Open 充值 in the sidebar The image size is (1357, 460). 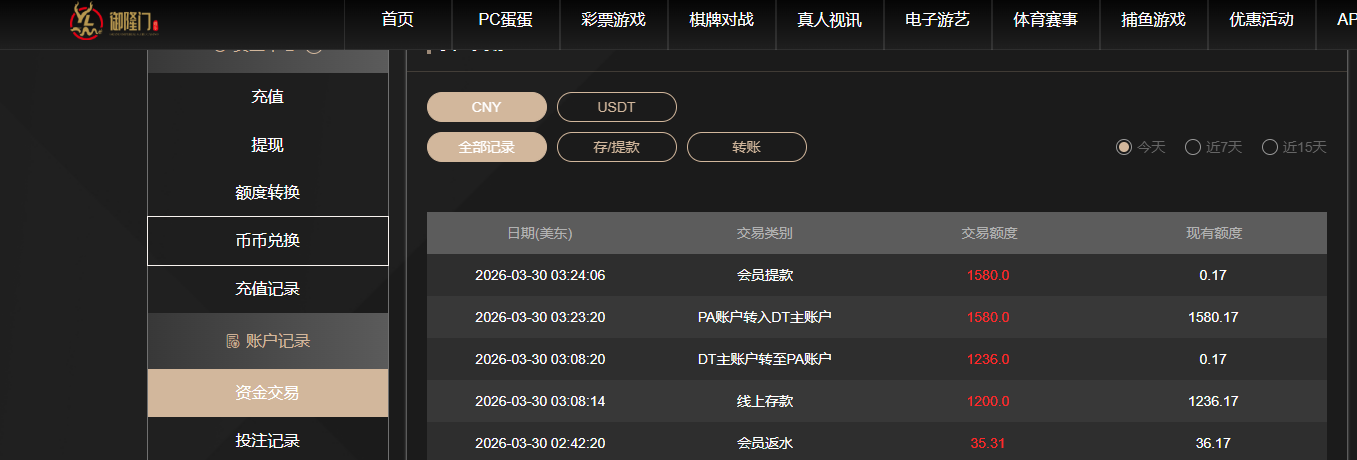[x=268, y=97]
